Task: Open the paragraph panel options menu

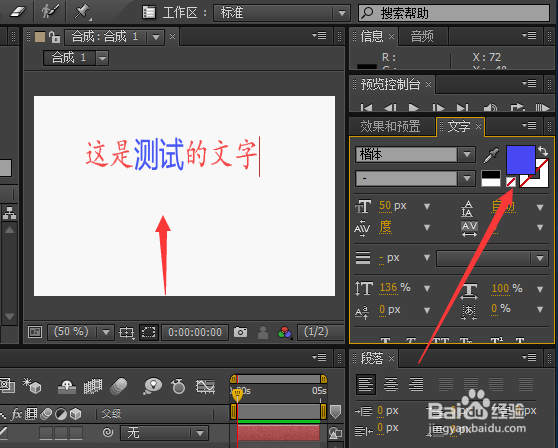Action: (529, 357)
